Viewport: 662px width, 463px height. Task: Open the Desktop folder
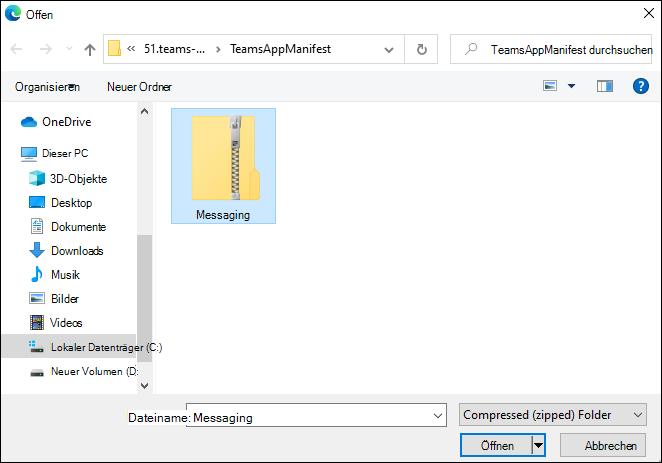(x=71, y=203)
